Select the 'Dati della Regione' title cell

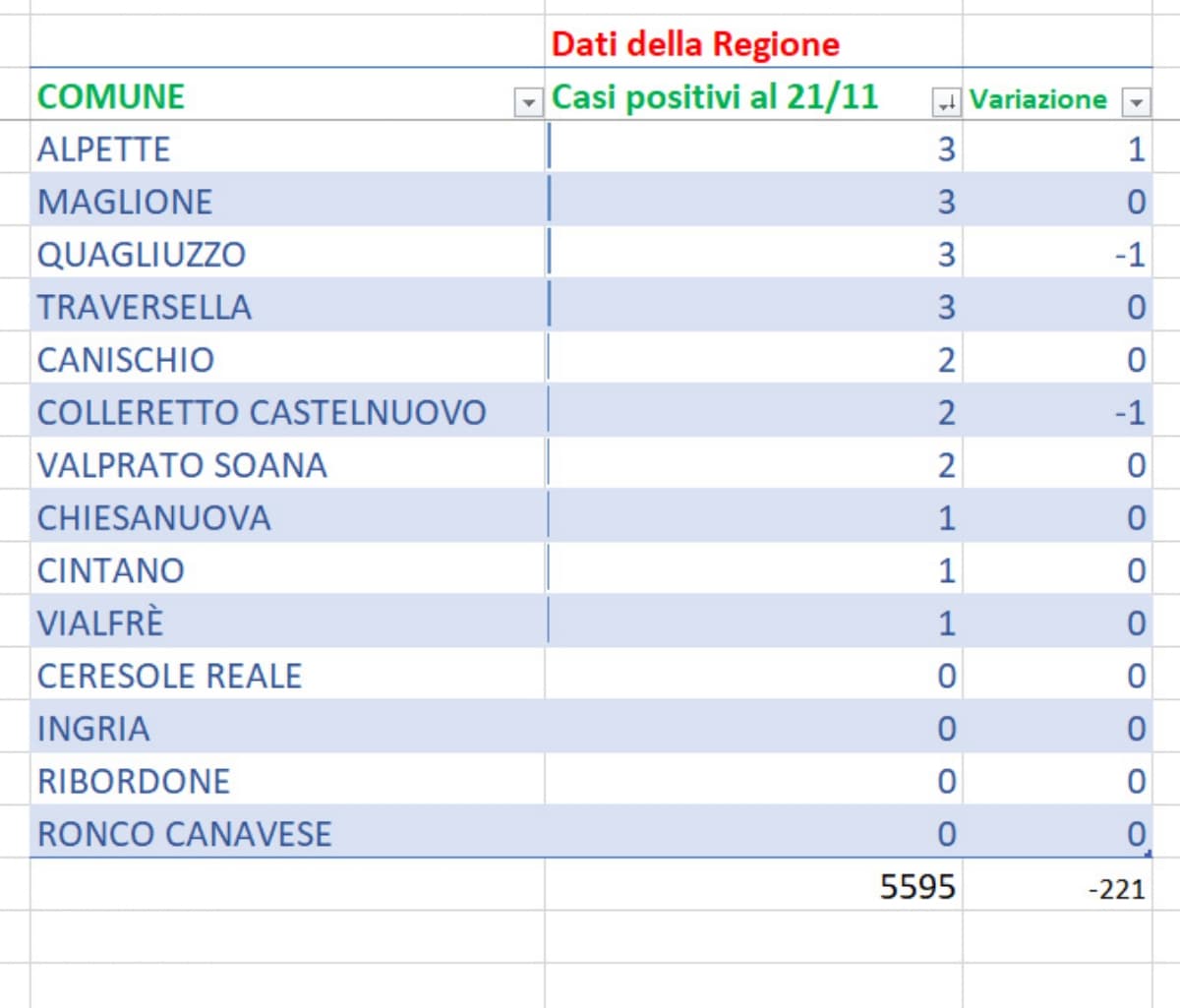694,44
